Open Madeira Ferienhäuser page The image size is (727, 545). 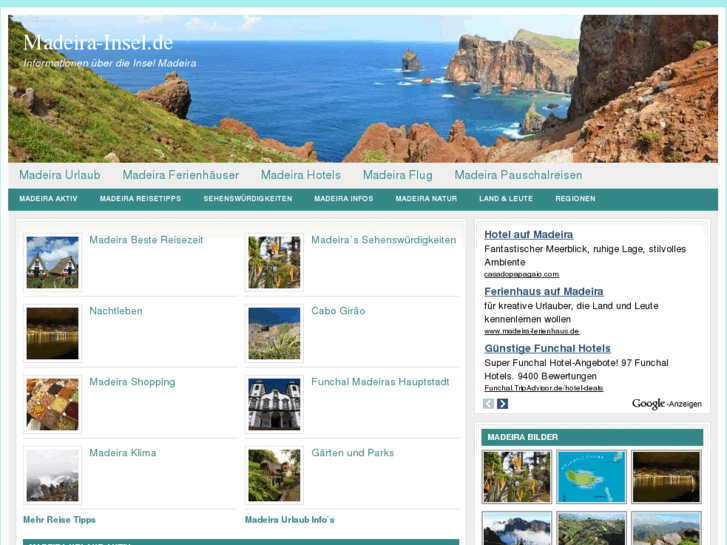pyautogui.click(x=181, y=175)
